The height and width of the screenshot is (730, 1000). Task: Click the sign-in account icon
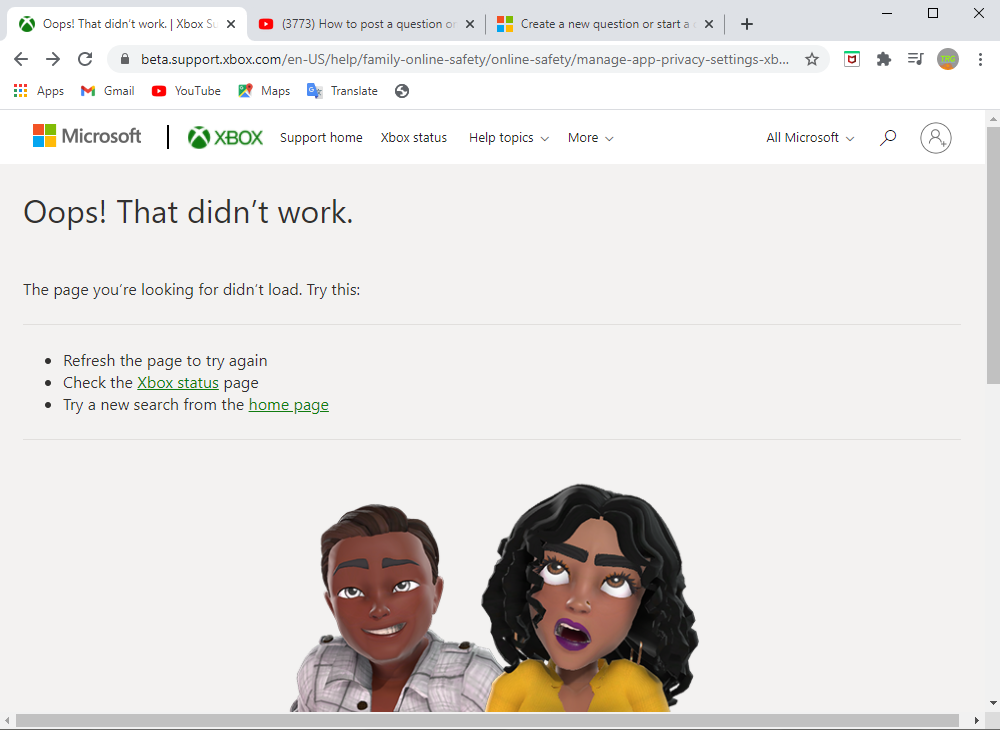pos(936,137)
